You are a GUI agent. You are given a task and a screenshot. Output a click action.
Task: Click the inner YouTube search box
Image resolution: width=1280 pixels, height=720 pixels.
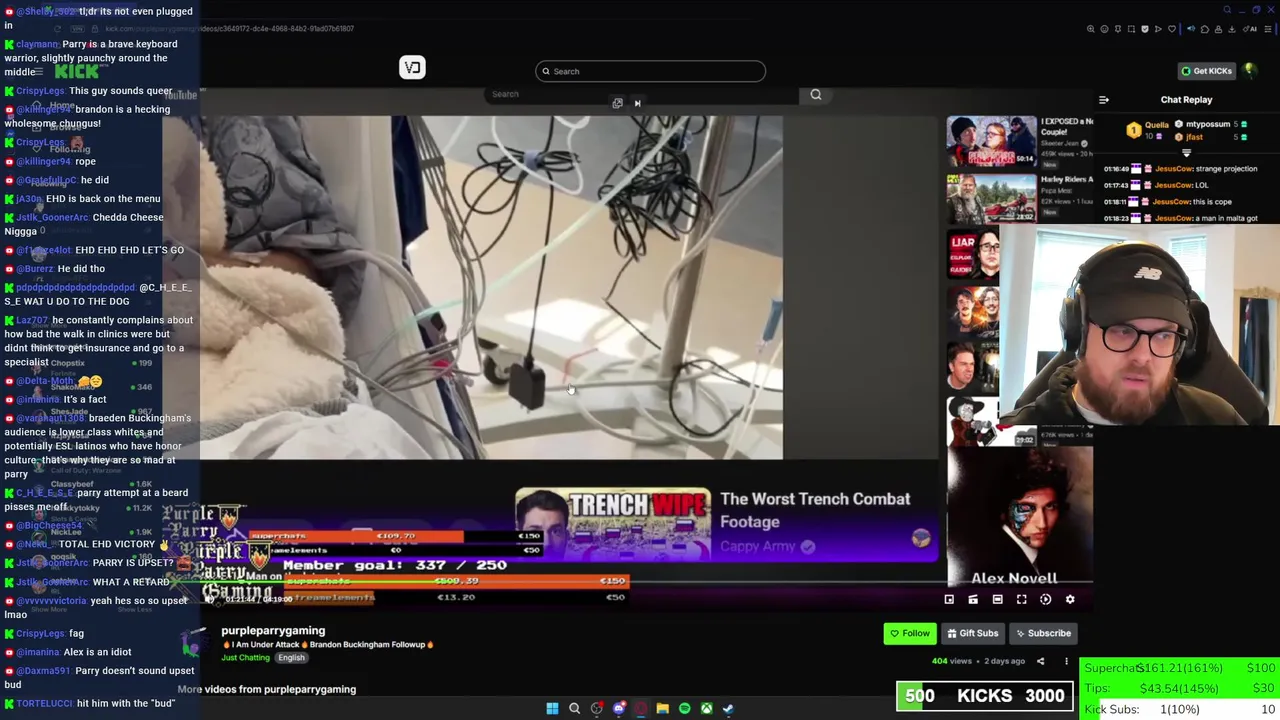[x=640, y=94]
